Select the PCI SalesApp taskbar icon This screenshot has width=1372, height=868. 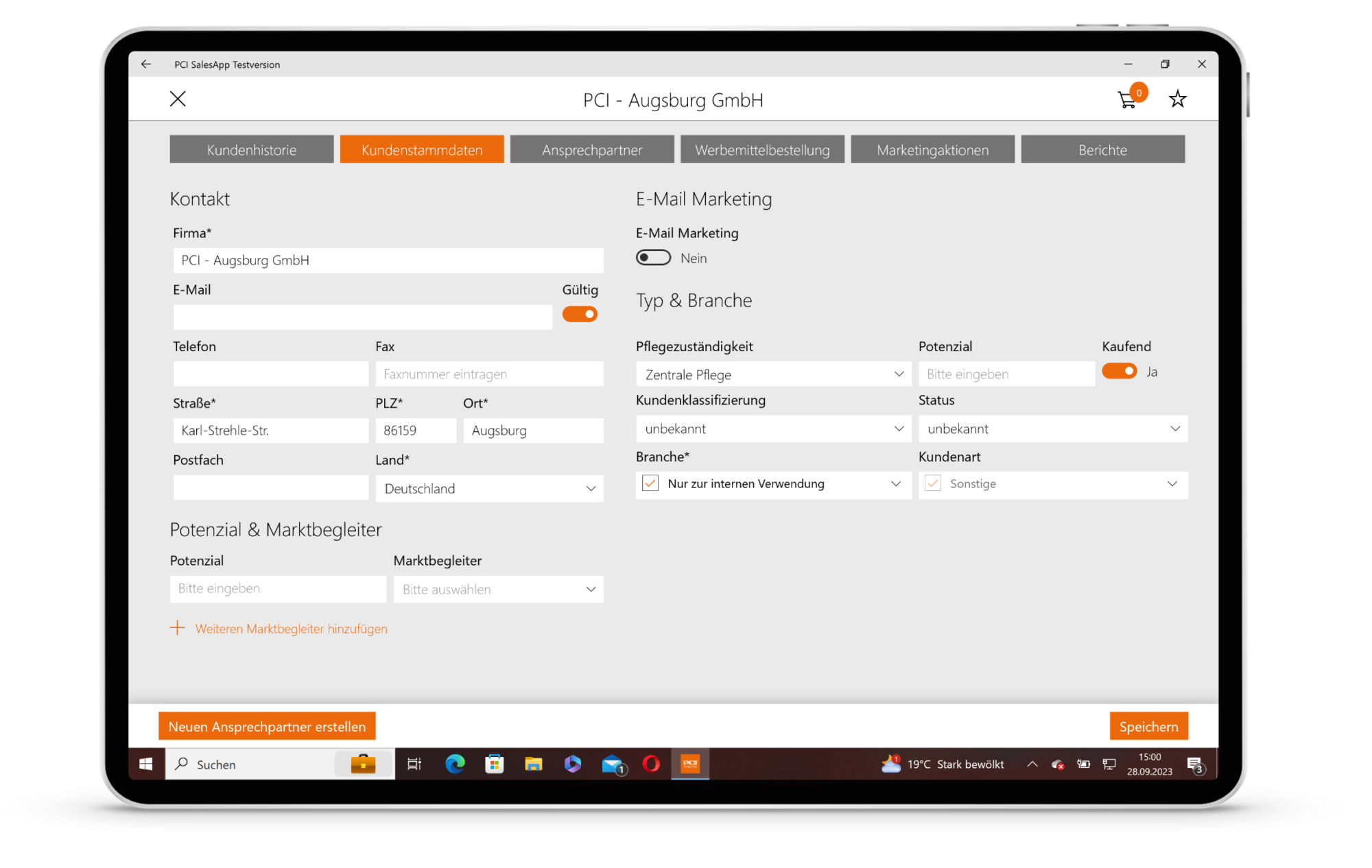(x=690, y=764)
